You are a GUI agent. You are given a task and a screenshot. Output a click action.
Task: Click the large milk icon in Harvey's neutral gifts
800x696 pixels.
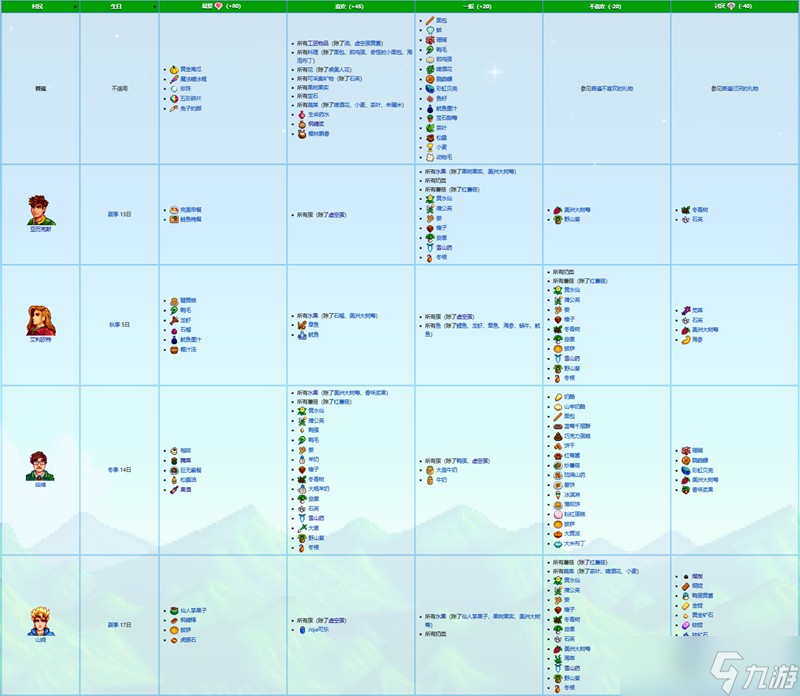(430, 470)
